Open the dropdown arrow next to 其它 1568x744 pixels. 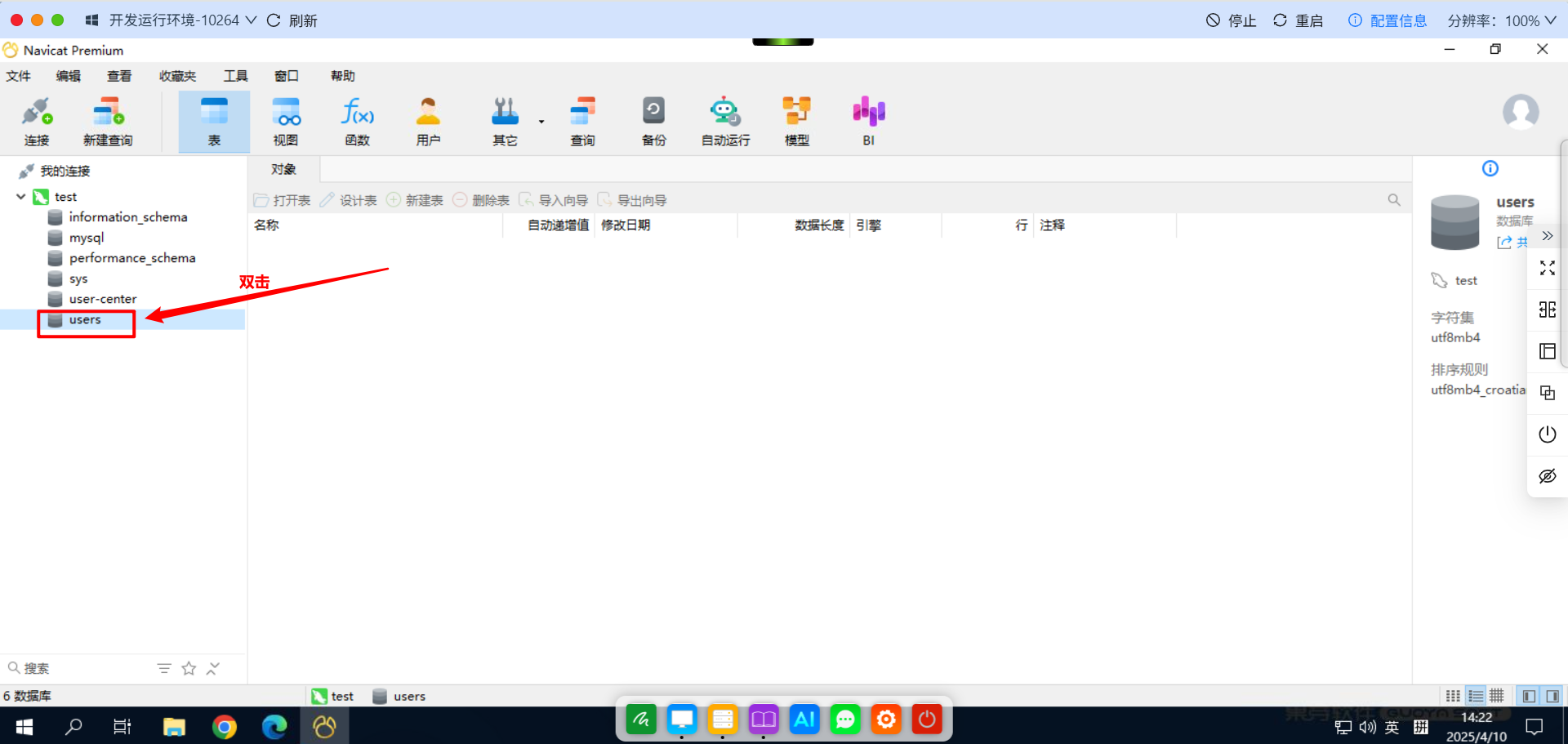541,122
